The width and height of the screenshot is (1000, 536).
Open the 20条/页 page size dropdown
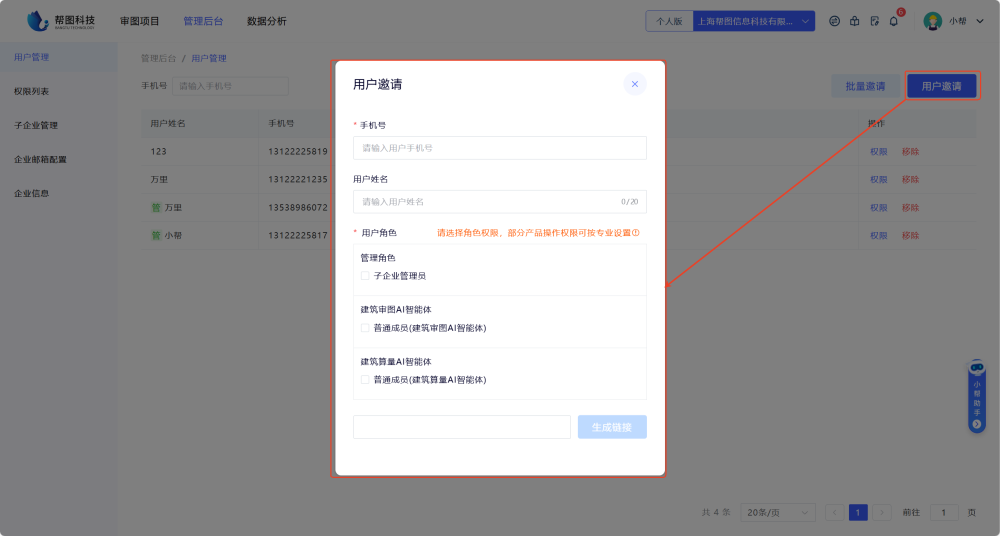pos(780,512)
